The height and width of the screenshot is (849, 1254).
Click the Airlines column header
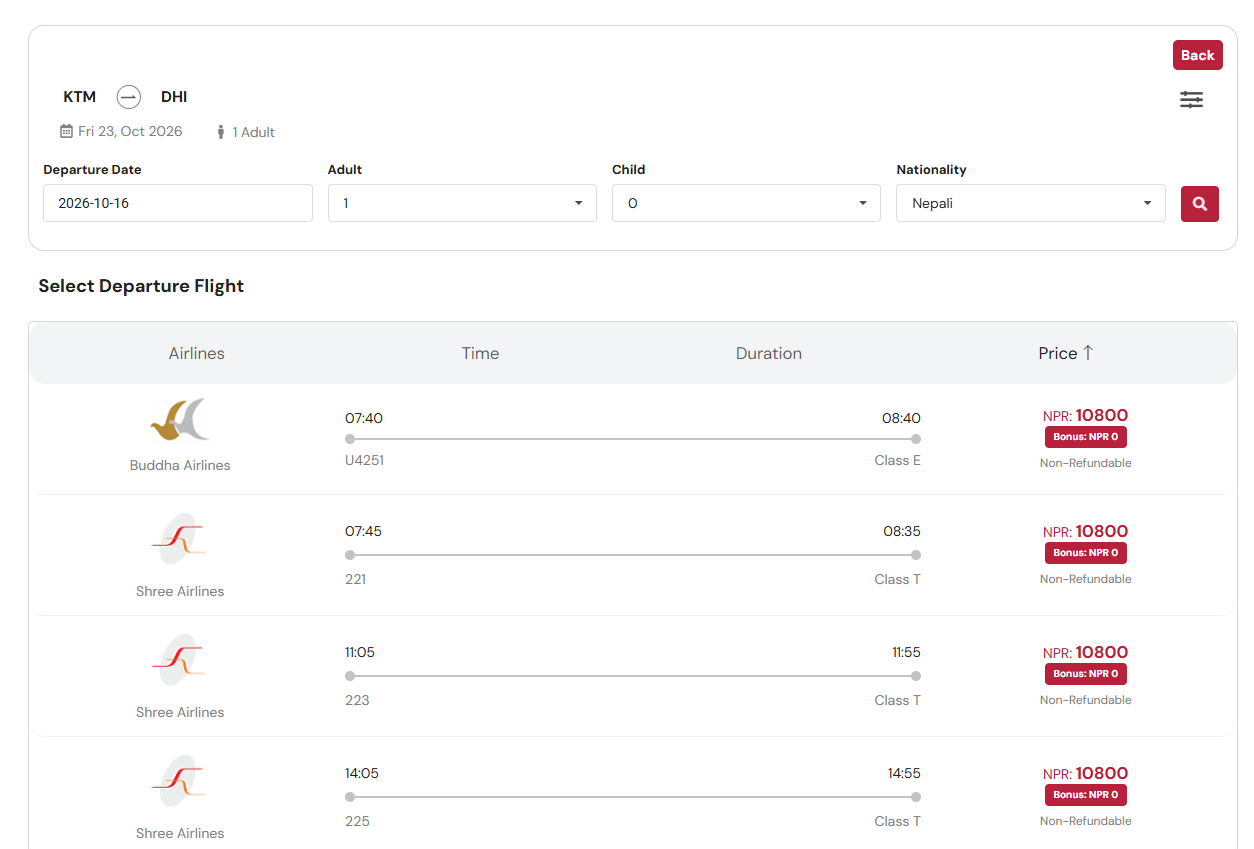pos(197,353)
